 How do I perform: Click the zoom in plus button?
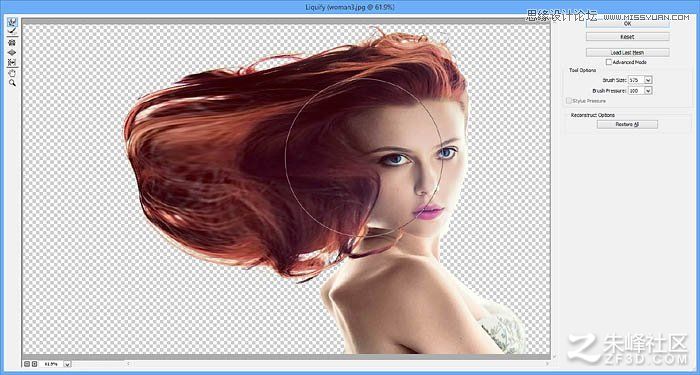(x=33, y=364)
